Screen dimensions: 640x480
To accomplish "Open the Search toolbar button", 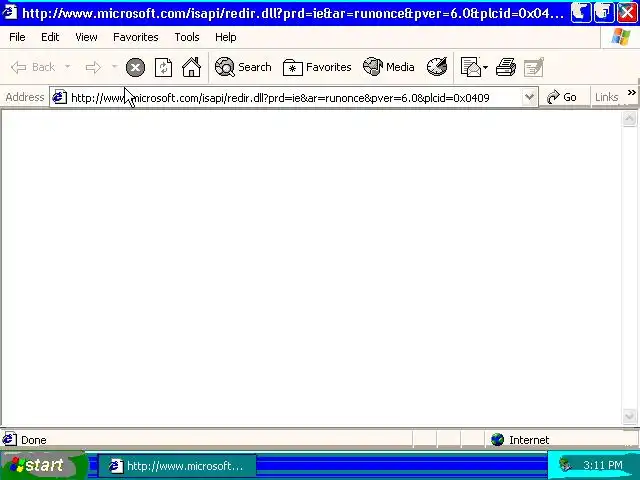I will [243, 67].
